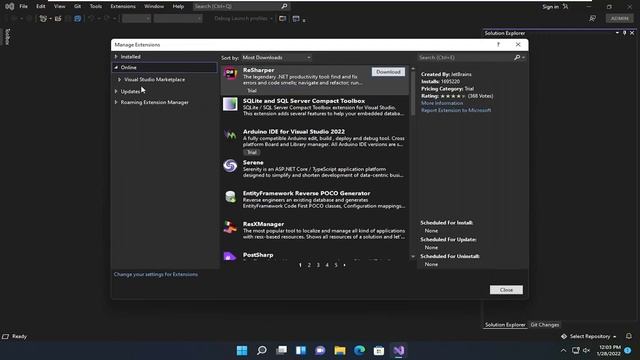This screenshot has width=640, height=360.
Task: Click the Close button in Manage Extensions
Action: point(506,290)
